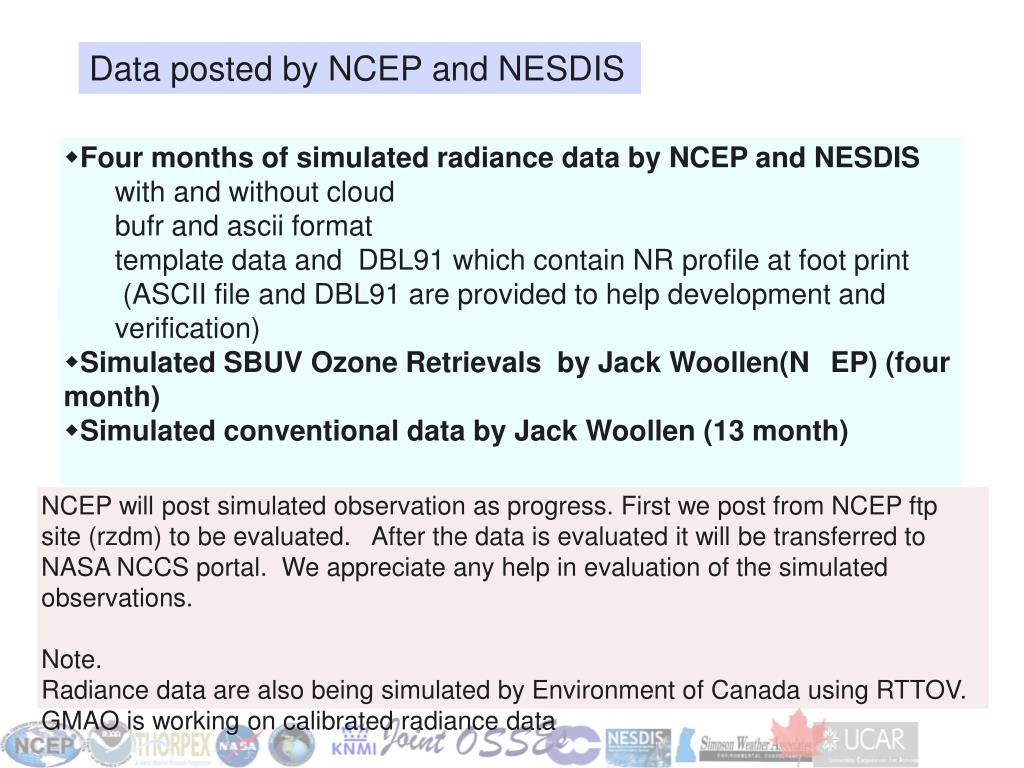Click the globe emblem next to NASA
1024x768 pixels.
(291, 746)
